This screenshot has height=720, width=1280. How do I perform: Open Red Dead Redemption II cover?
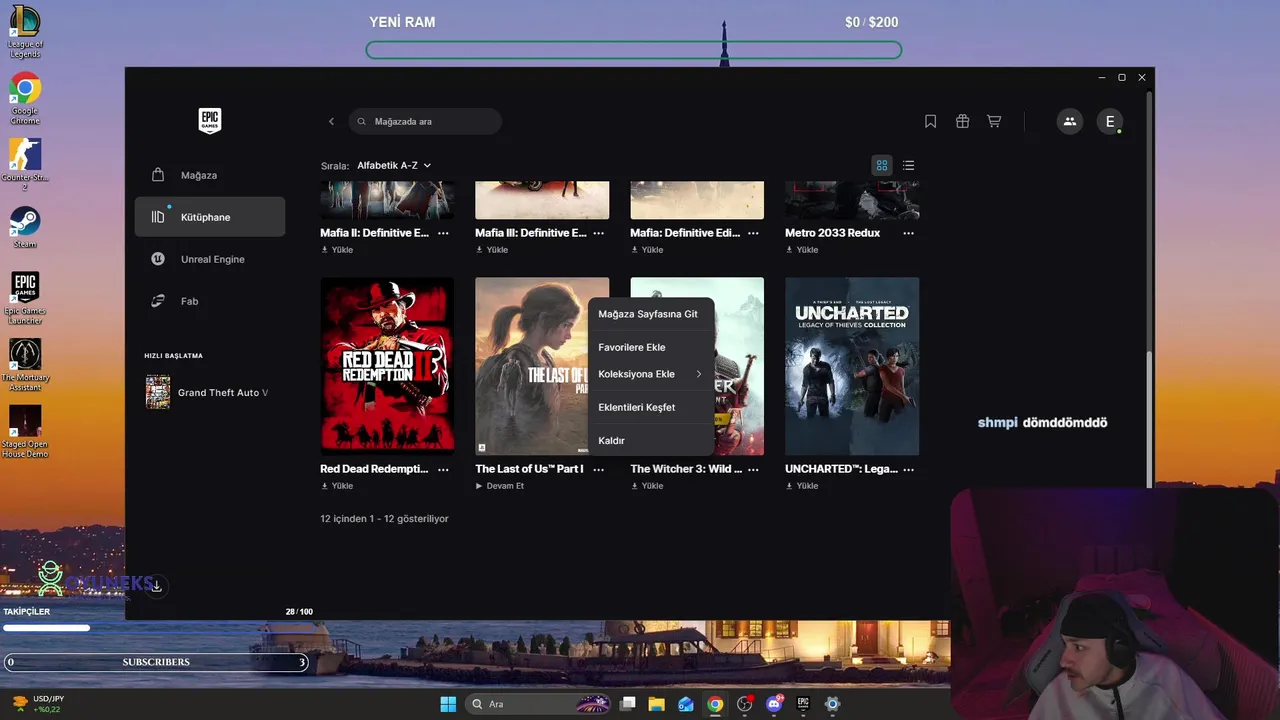[x=387, y=366]
